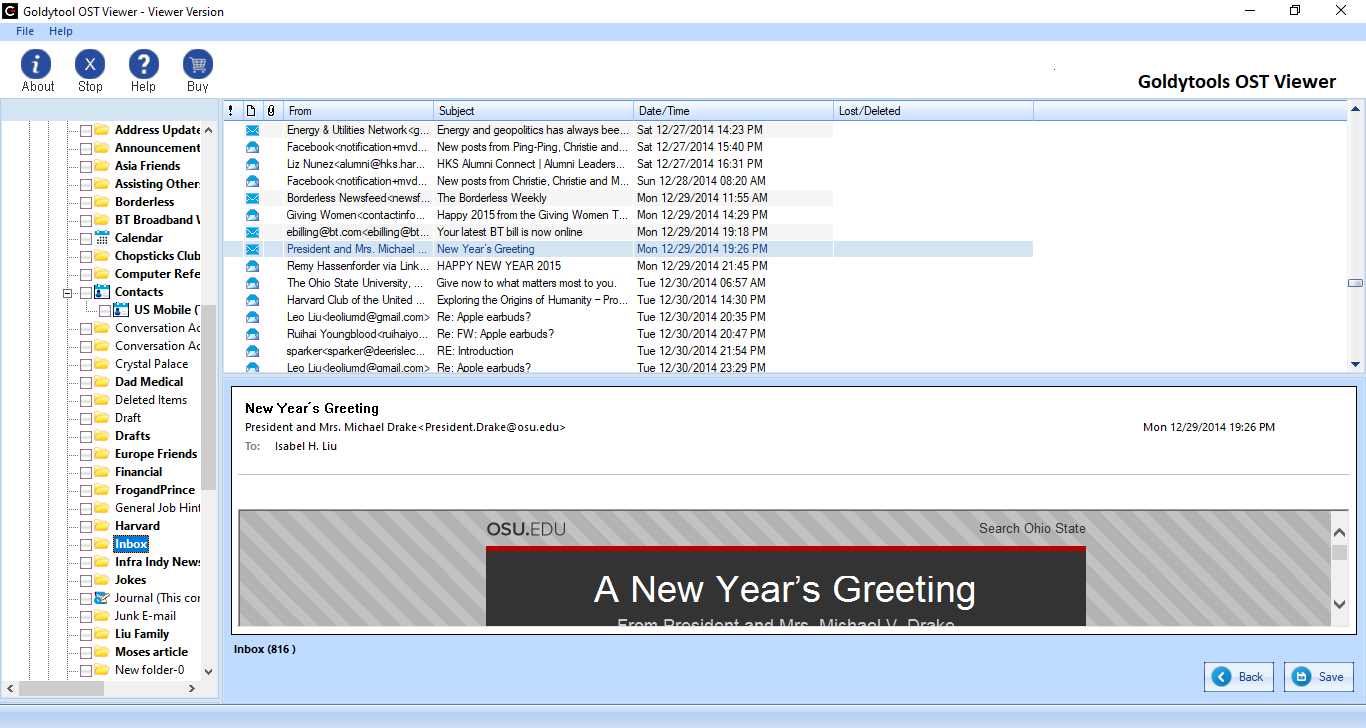
Task: Click envelope icon of Remy Hassenforder email
Action: [252, 266]
